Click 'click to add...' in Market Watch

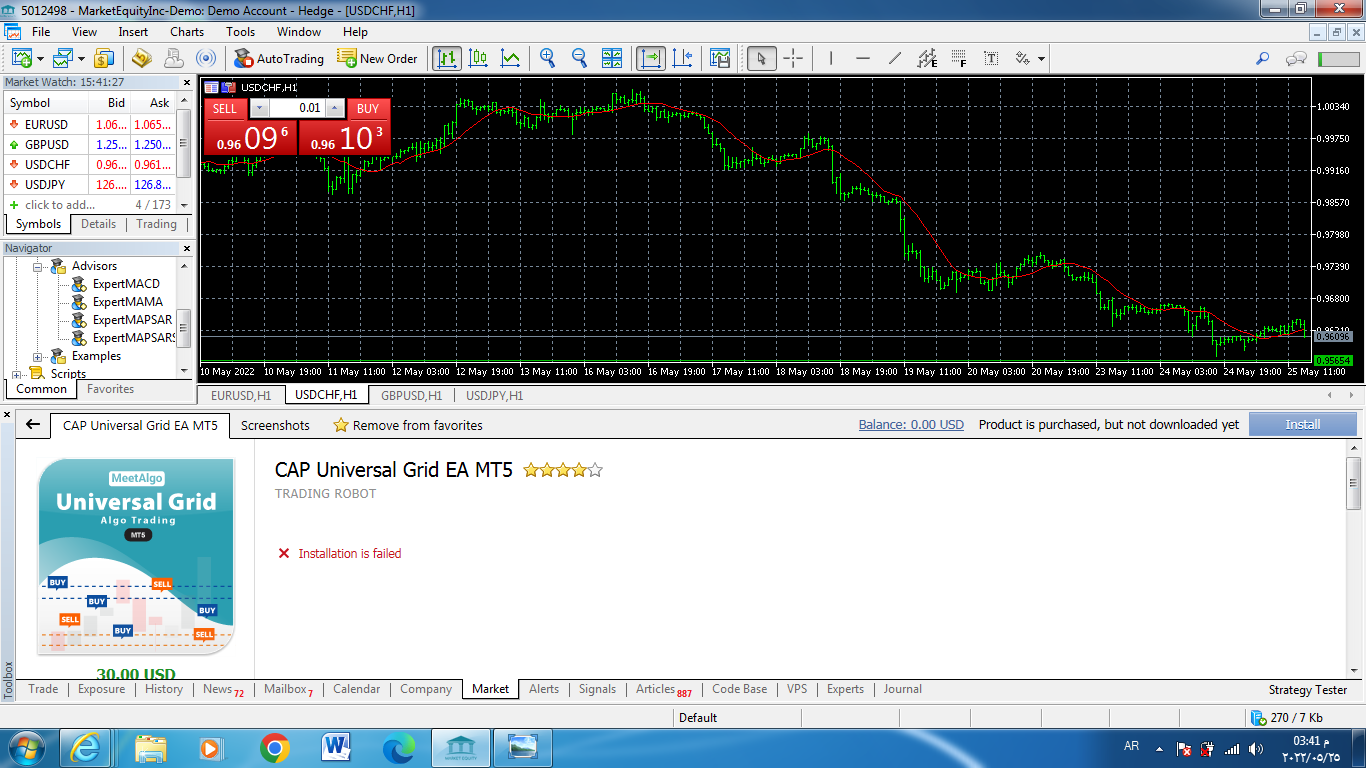tap(60, 205)
